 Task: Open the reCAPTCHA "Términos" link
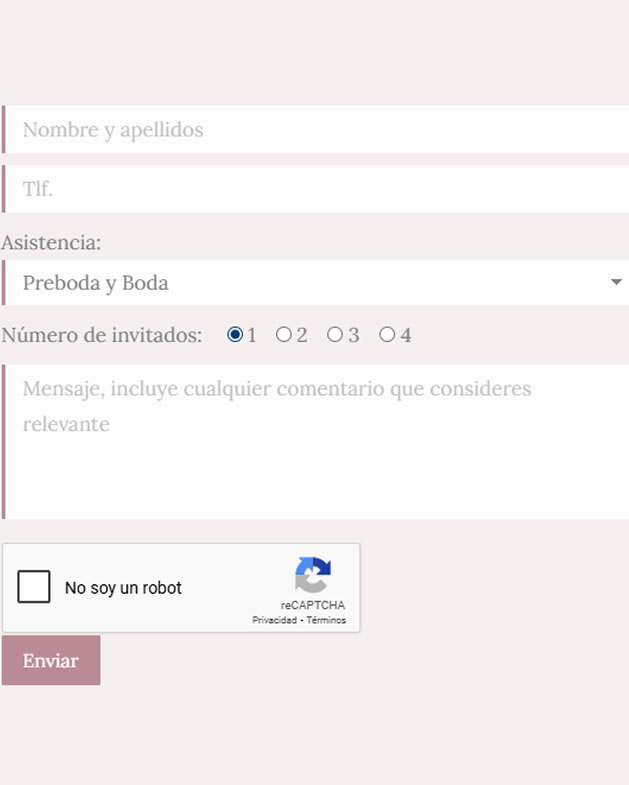(326, 620)
